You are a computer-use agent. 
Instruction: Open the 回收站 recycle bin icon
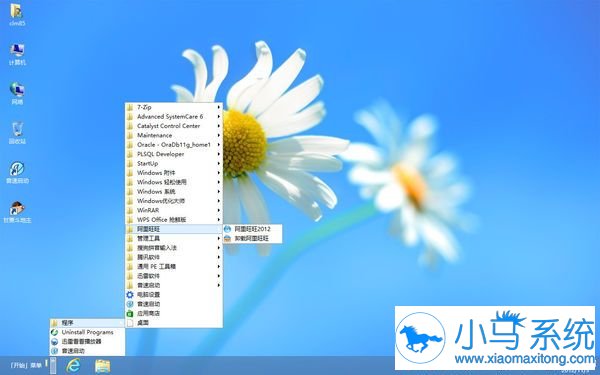click(x=17, y=133)
